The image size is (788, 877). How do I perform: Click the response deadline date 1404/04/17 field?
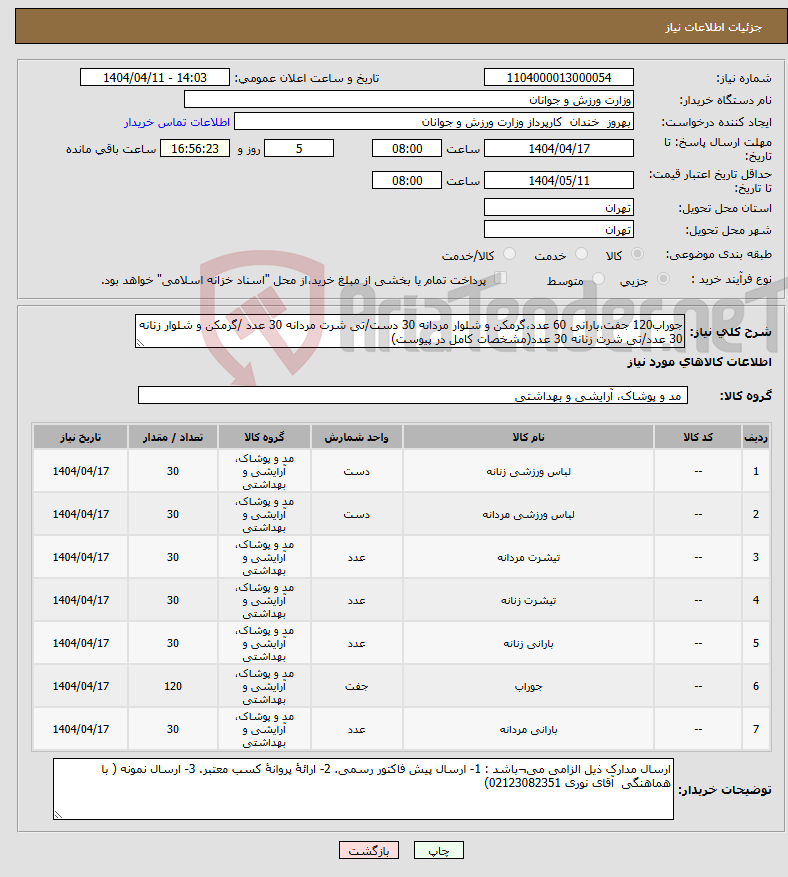point(559,148)
